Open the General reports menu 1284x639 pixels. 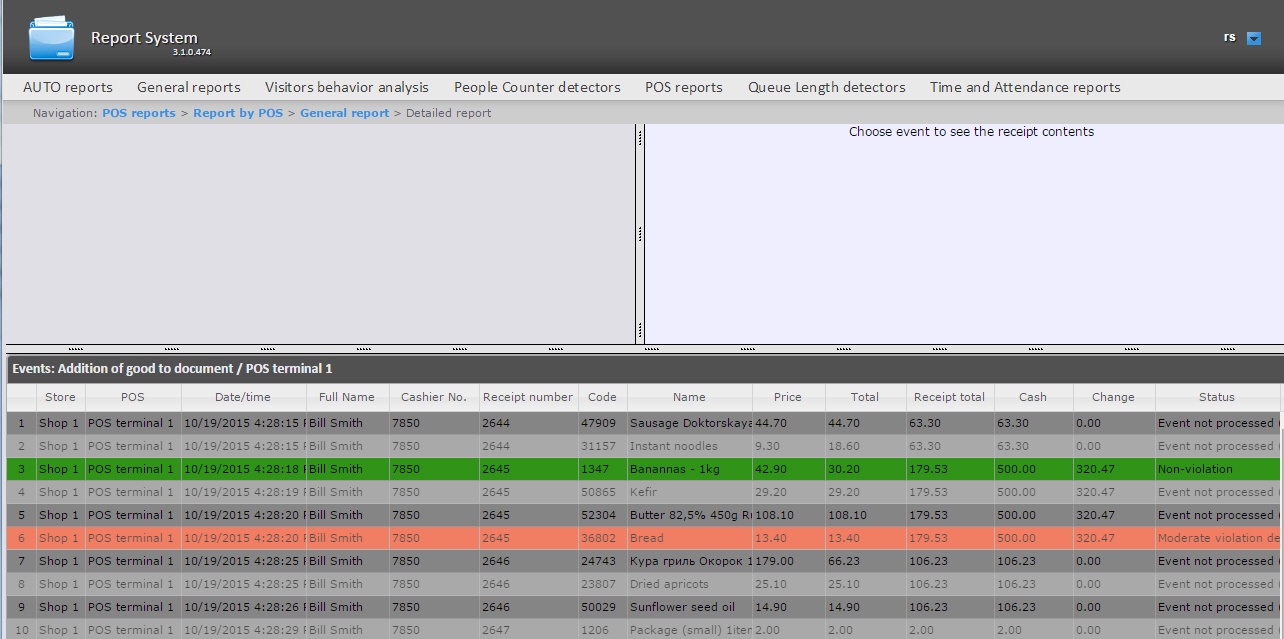(189, 87)
